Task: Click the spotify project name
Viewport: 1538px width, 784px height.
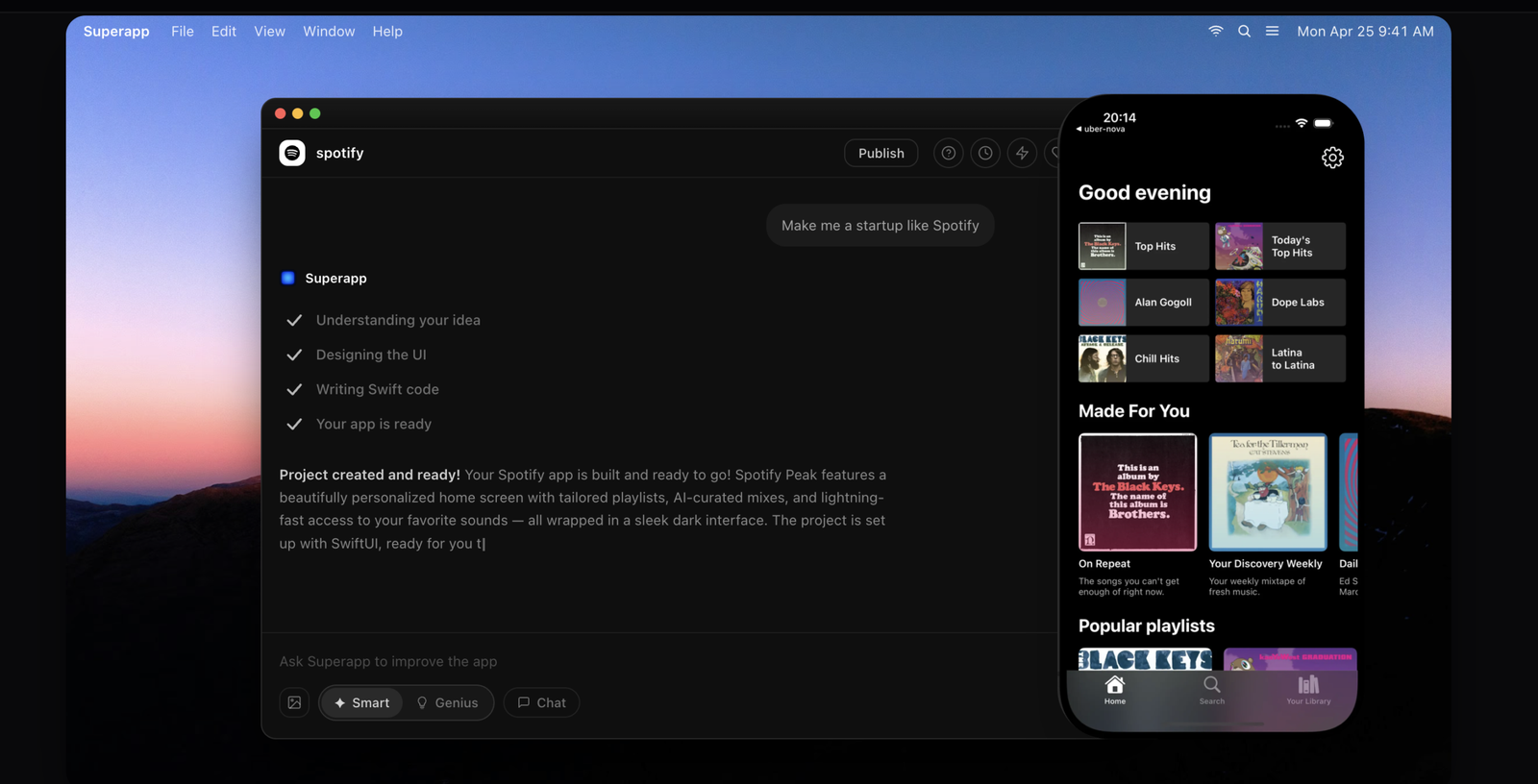Action: 339,153
